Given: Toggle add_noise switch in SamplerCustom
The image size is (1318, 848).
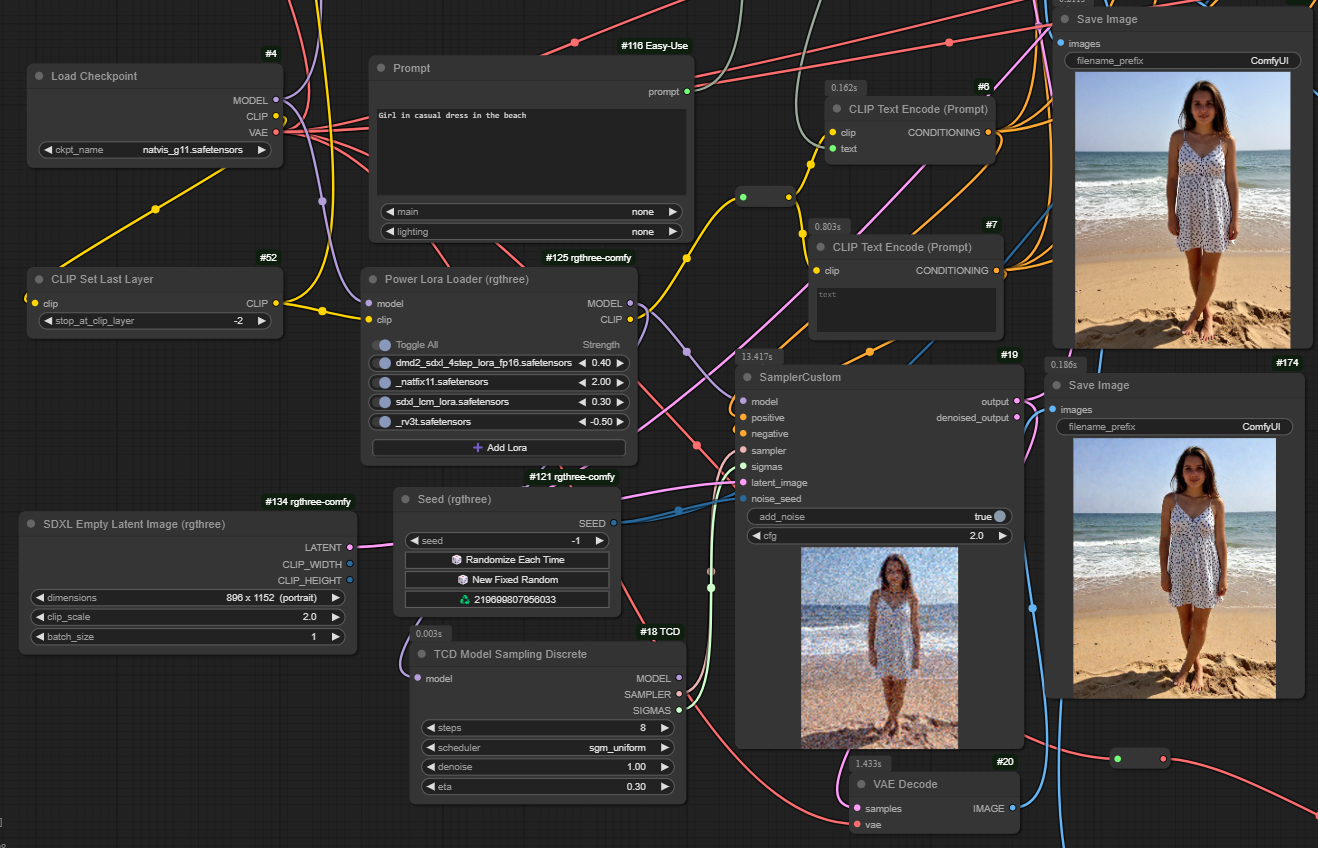Looking at the screenshot, I should pyautogui.click(x=999, y=516).
